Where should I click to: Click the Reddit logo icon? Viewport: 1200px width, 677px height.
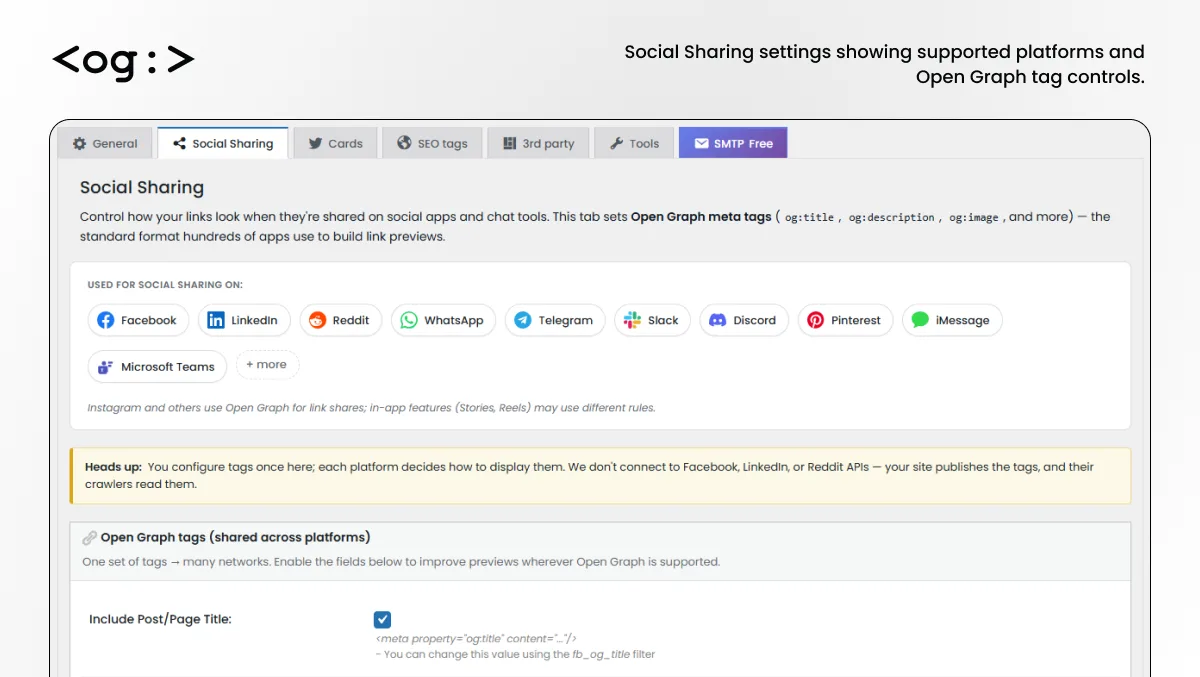(x=317, y=320)
